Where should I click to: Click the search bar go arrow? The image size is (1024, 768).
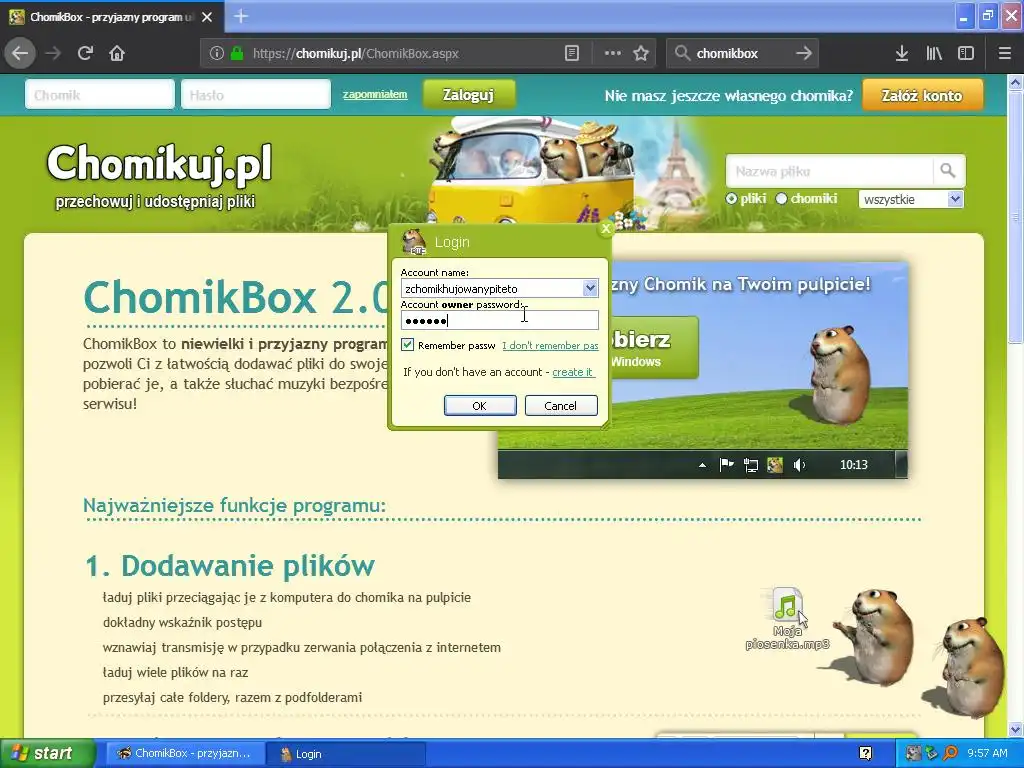coord(804,53)
